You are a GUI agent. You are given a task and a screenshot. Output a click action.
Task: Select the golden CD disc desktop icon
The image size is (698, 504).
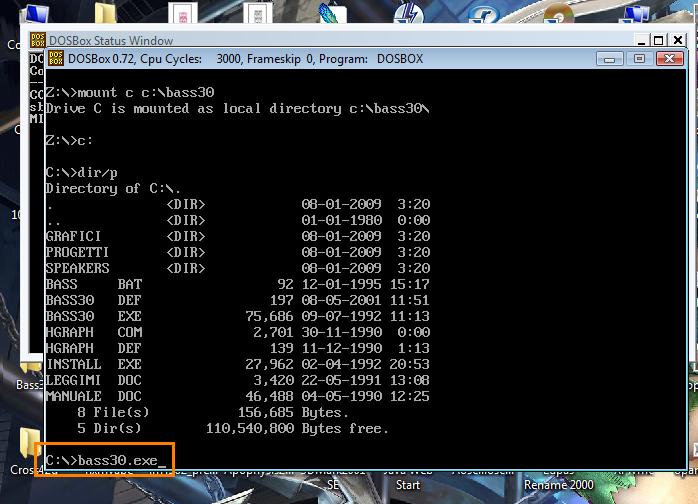[x=559, y=13]
